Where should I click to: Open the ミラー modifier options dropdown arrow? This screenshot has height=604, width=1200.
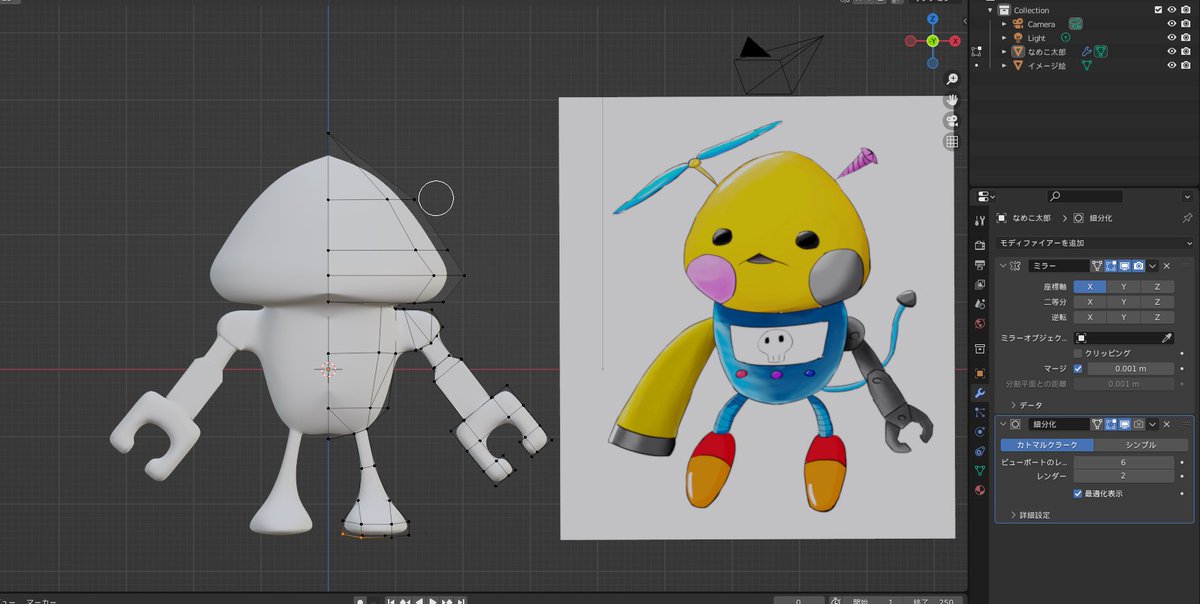click(x=1152, y=265)
